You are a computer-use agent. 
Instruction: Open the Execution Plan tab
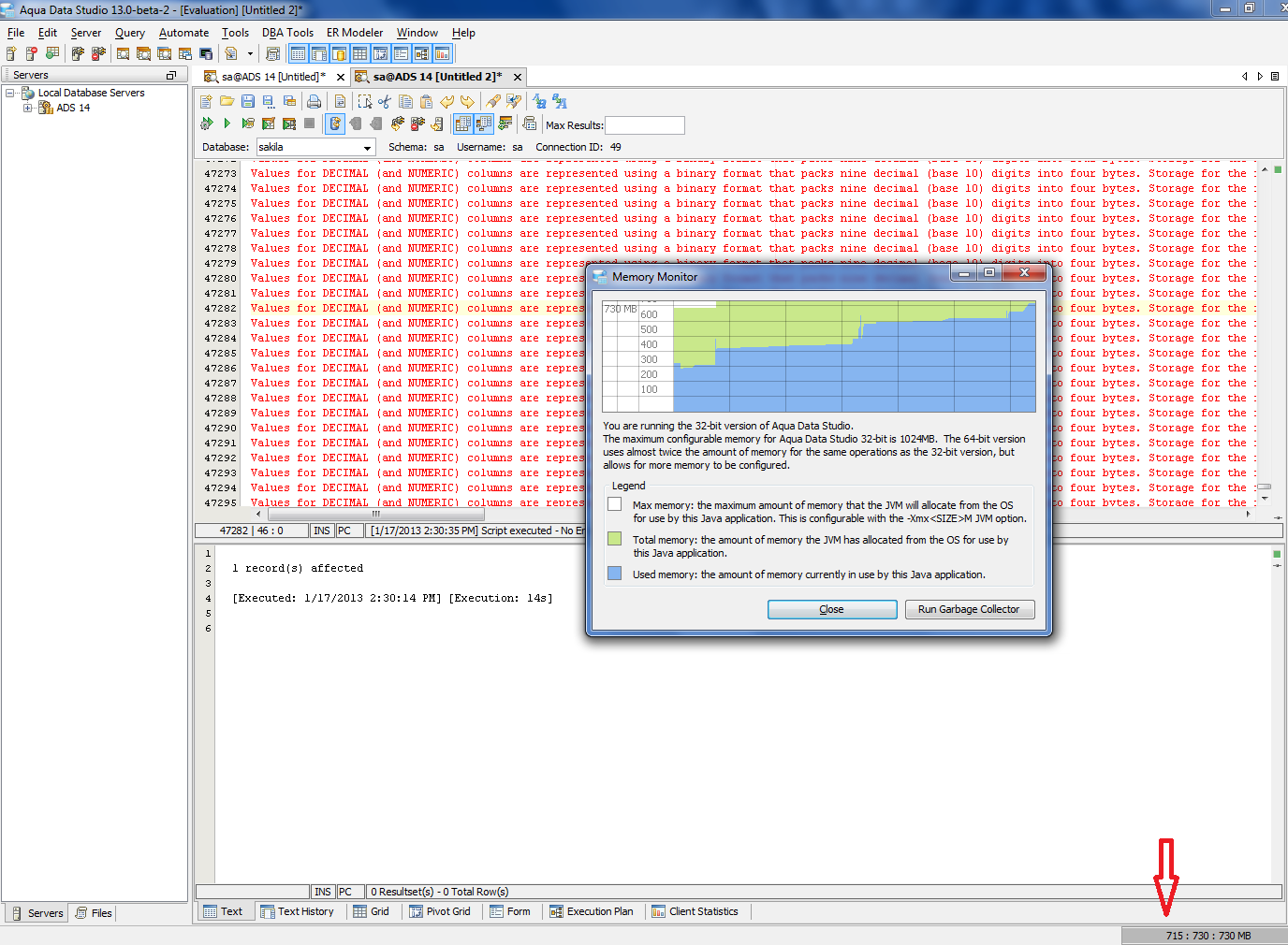591,911
